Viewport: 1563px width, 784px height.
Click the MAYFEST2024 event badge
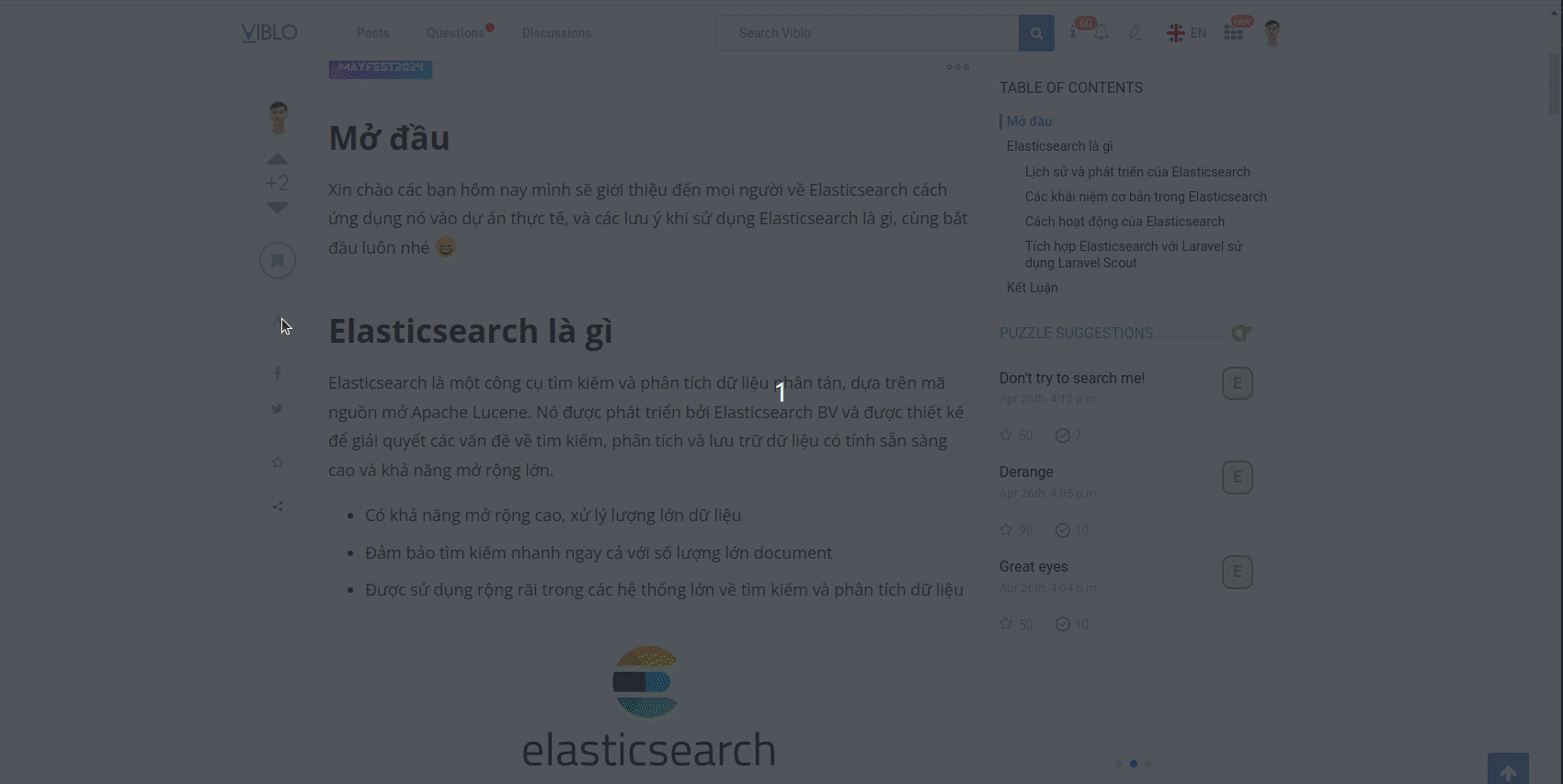(x=381, y=68)
